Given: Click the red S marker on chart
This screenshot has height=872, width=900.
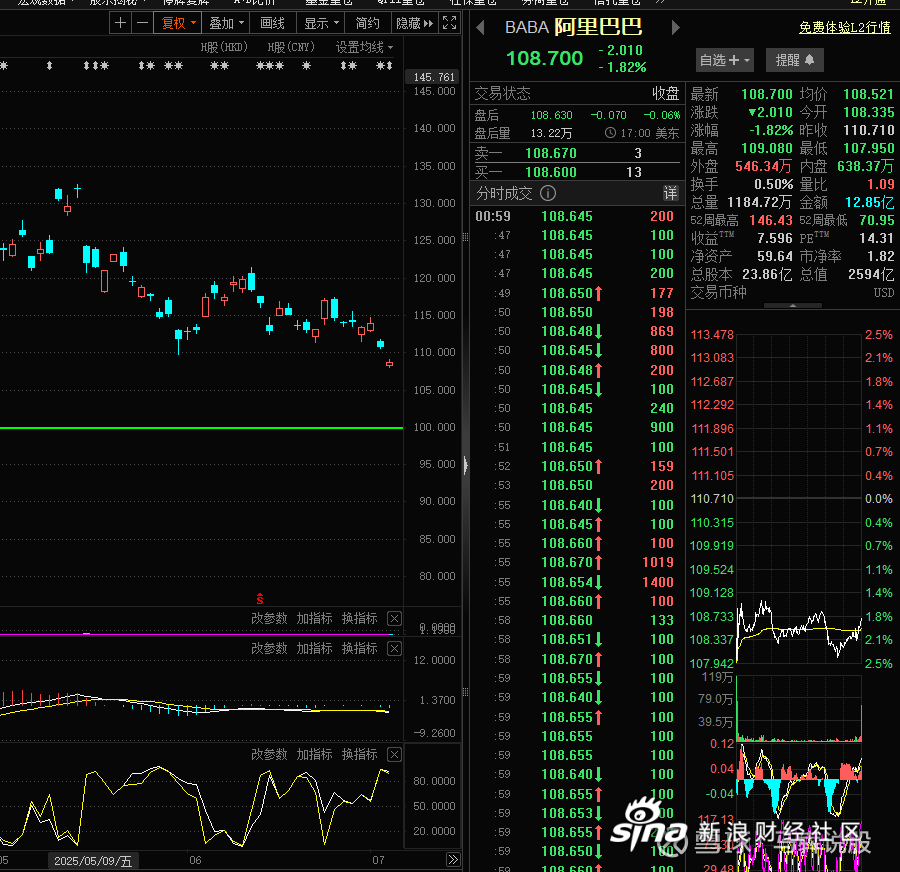Looking at the screenshot, I should tap(260, 599).
